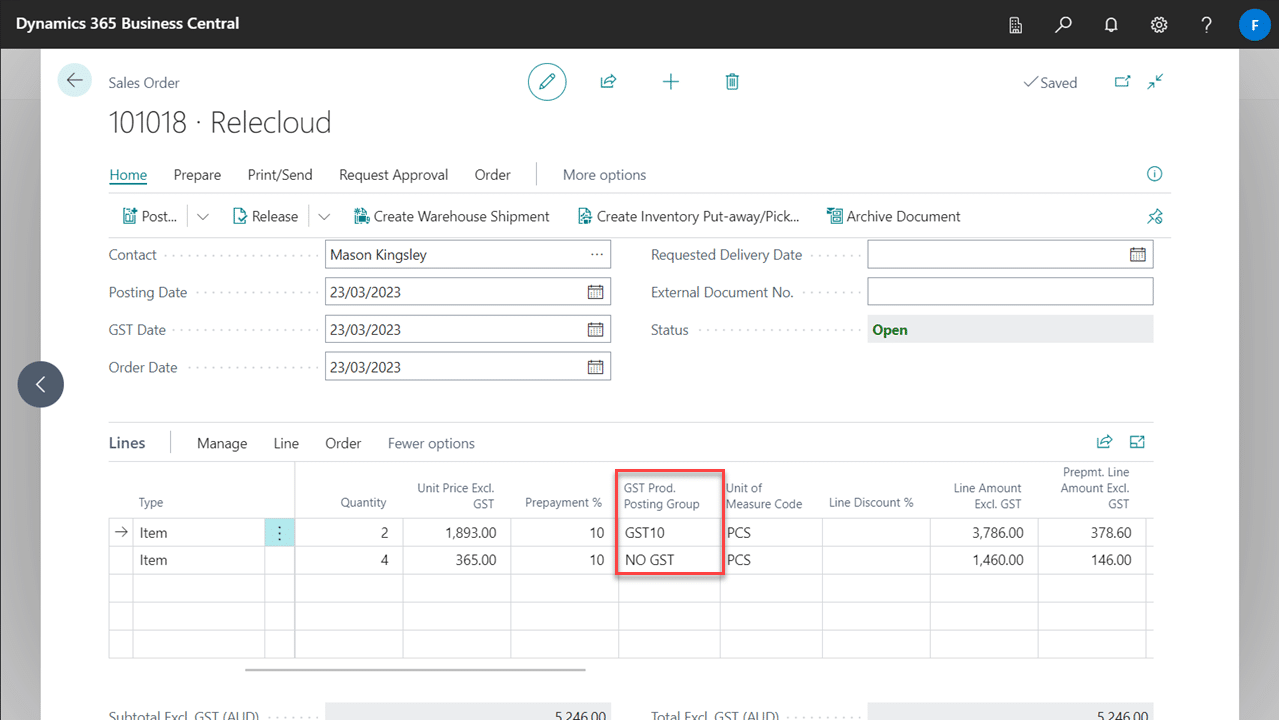Click the Release button
1279x720 pixels.
click(265, 216)
